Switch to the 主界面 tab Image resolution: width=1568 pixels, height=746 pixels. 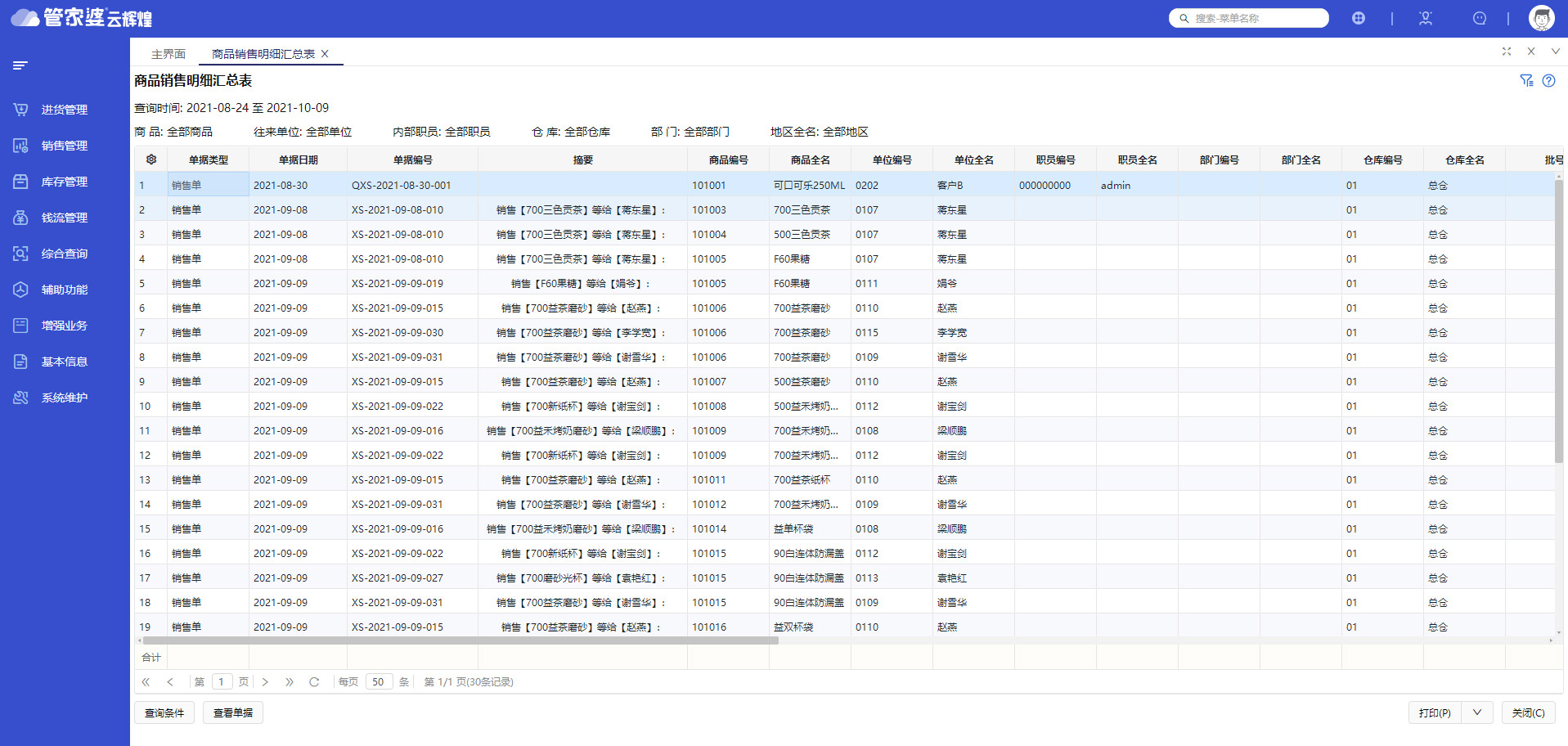(168, 54)
